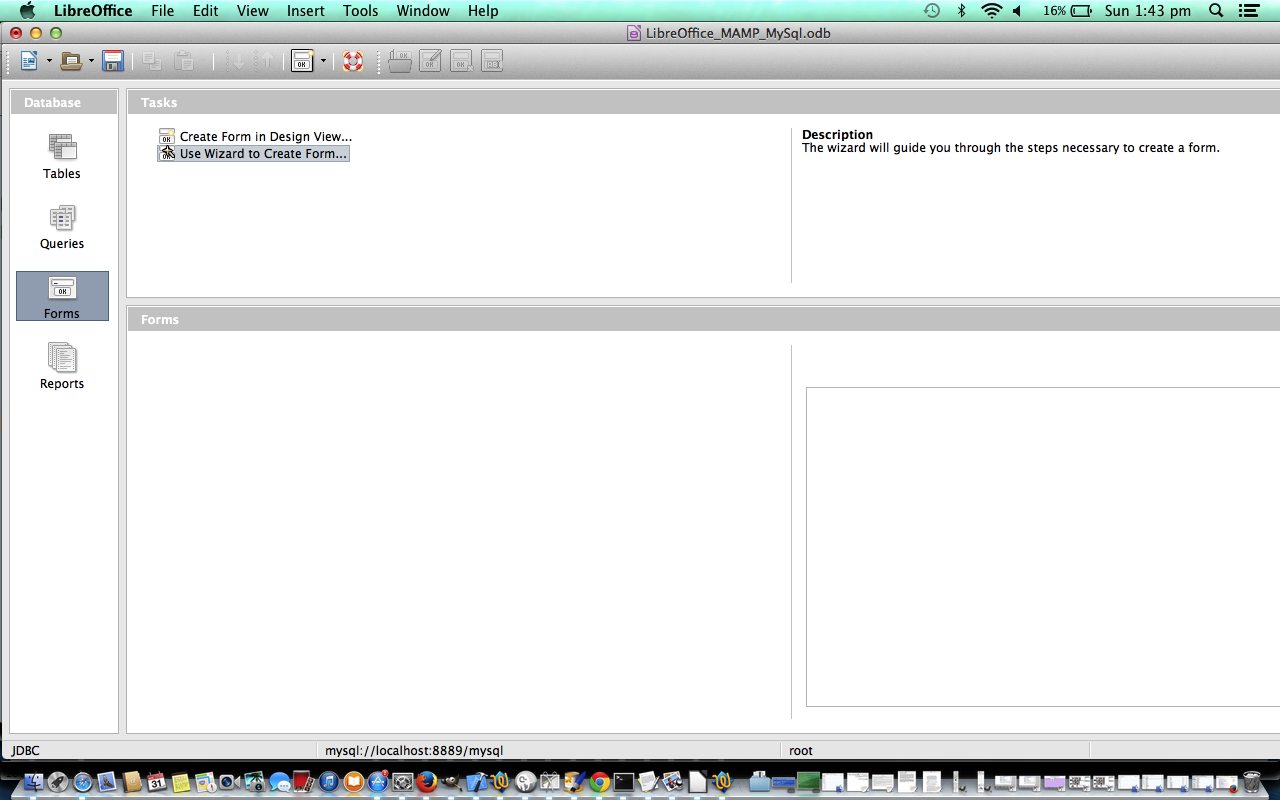Choose Use Wizard to Create Form
The image size is (1280, 800).
pyautogui.click(x=253, y=154)
